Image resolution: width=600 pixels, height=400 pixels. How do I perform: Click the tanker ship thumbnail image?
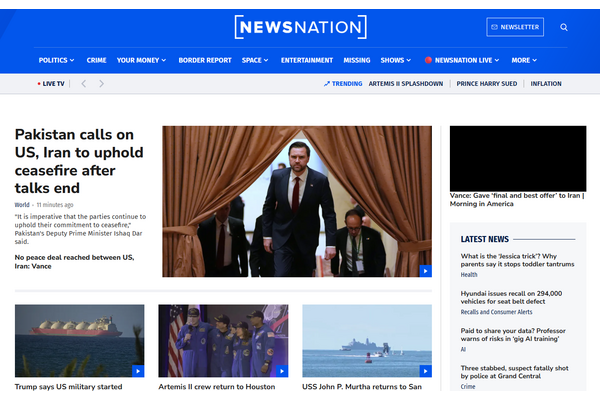coord(80,341)
